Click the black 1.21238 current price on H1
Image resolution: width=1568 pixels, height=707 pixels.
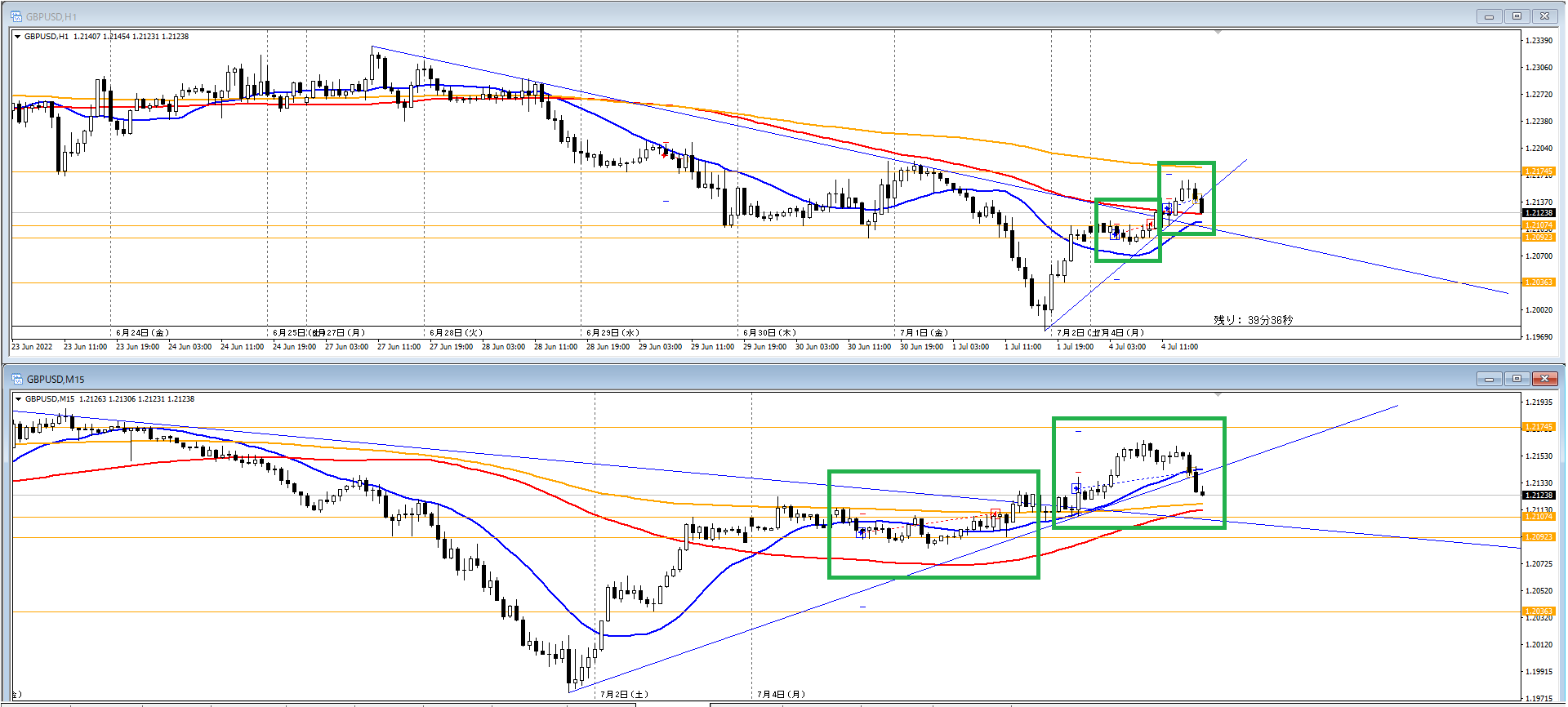(x=1539, y=213)
